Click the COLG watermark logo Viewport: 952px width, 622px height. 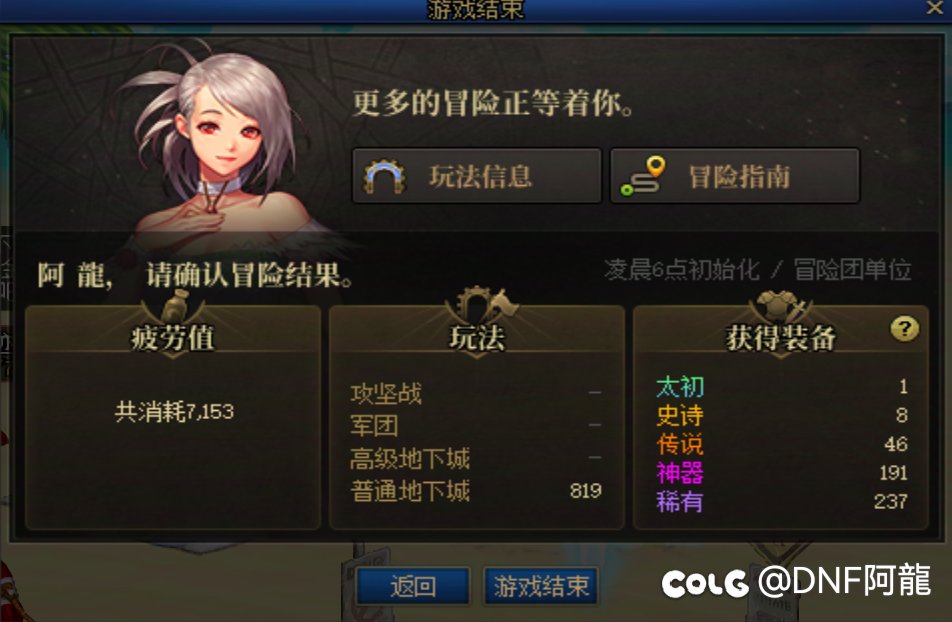pos(705,583)
